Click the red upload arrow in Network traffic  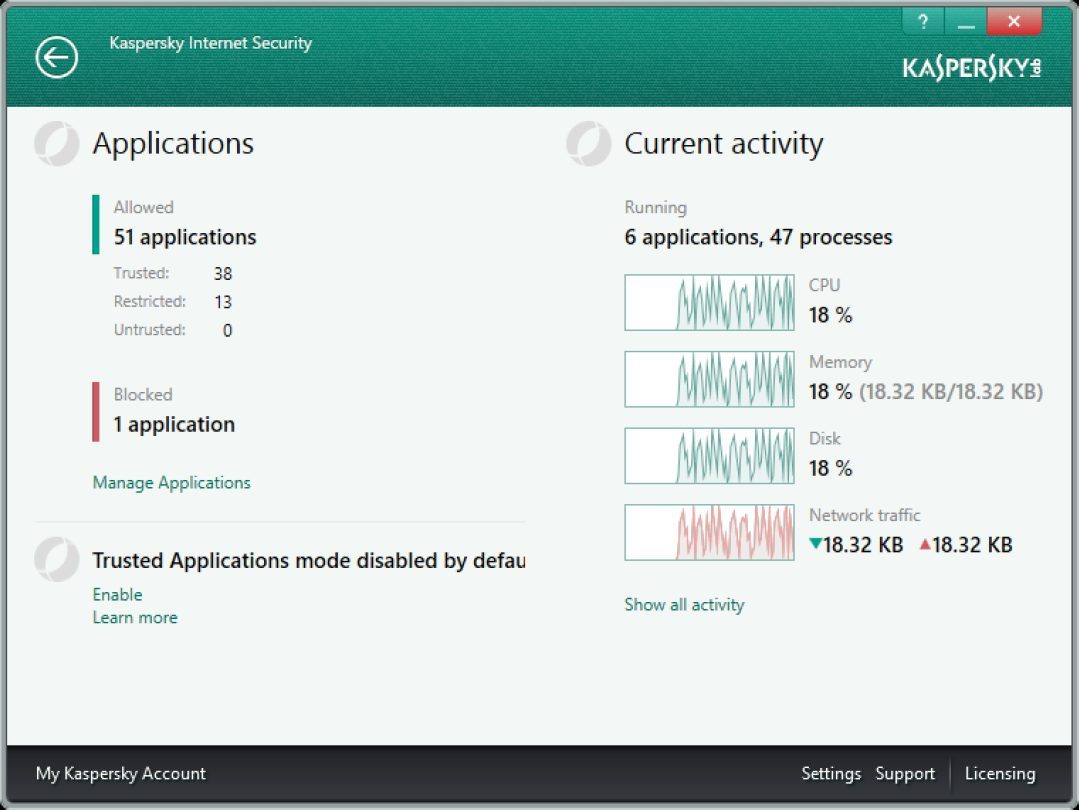click(x=924, y=545)
